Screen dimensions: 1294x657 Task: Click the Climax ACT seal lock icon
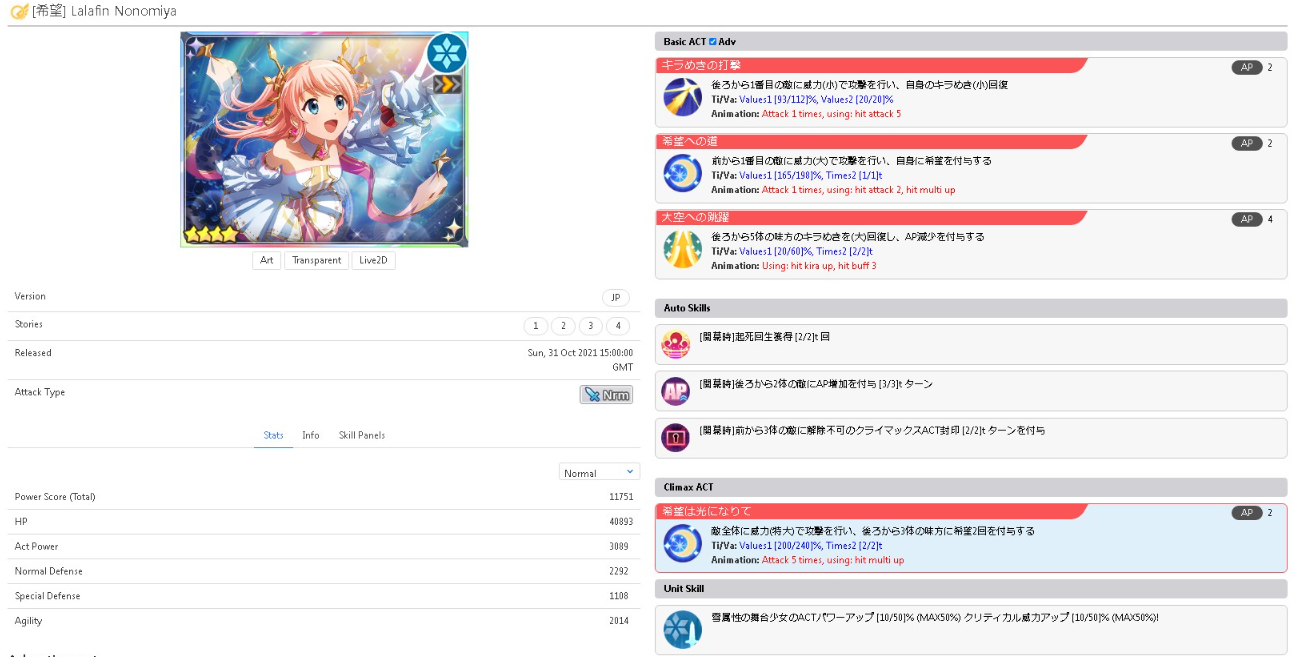point(676,438)
